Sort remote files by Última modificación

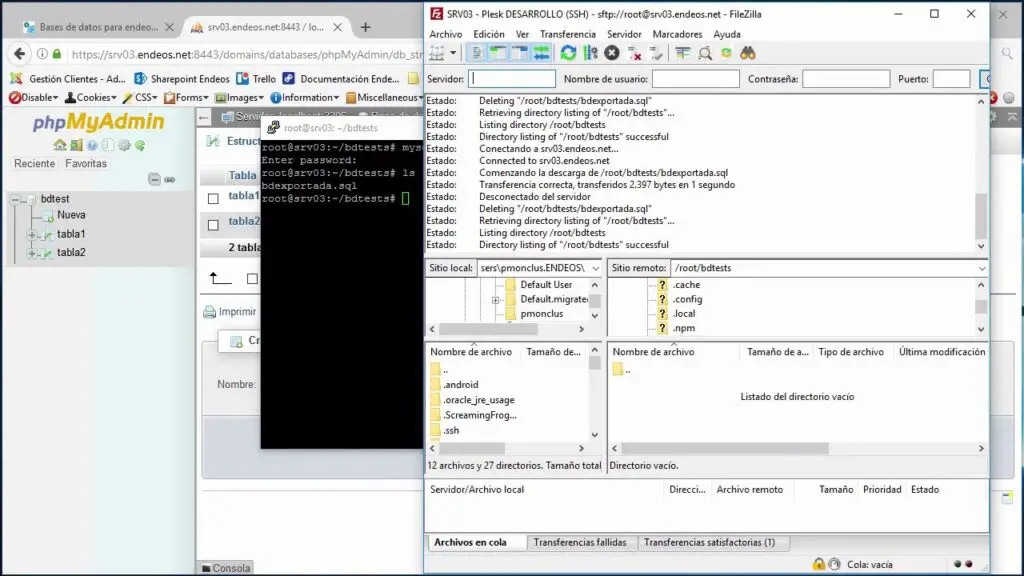(941, 352)
